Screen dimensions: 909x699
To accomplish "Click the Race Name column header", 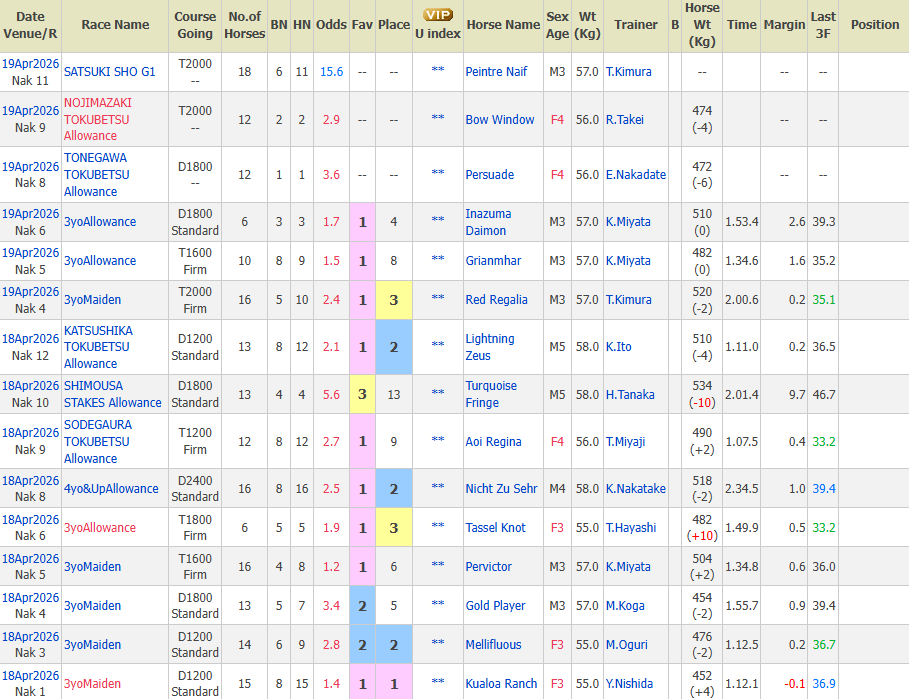I will [x=115, y=25].
